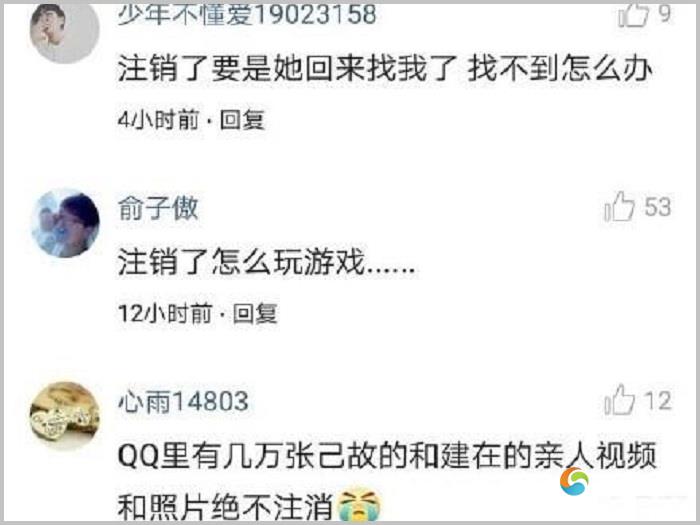Click the like count 53

coord(658,207)
